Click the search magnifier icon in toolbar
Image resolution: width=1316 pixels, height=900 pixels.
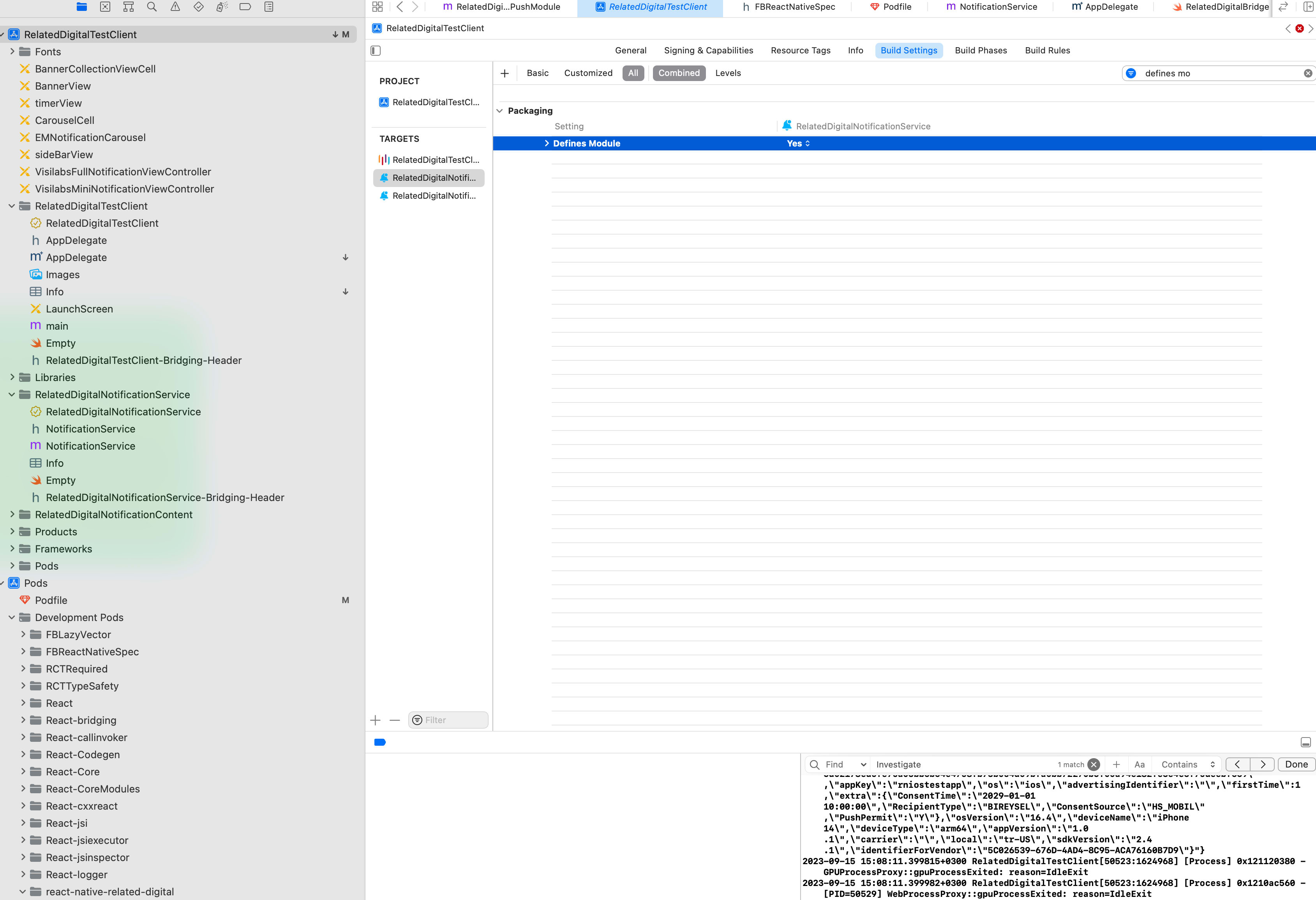tap(151, 7)
